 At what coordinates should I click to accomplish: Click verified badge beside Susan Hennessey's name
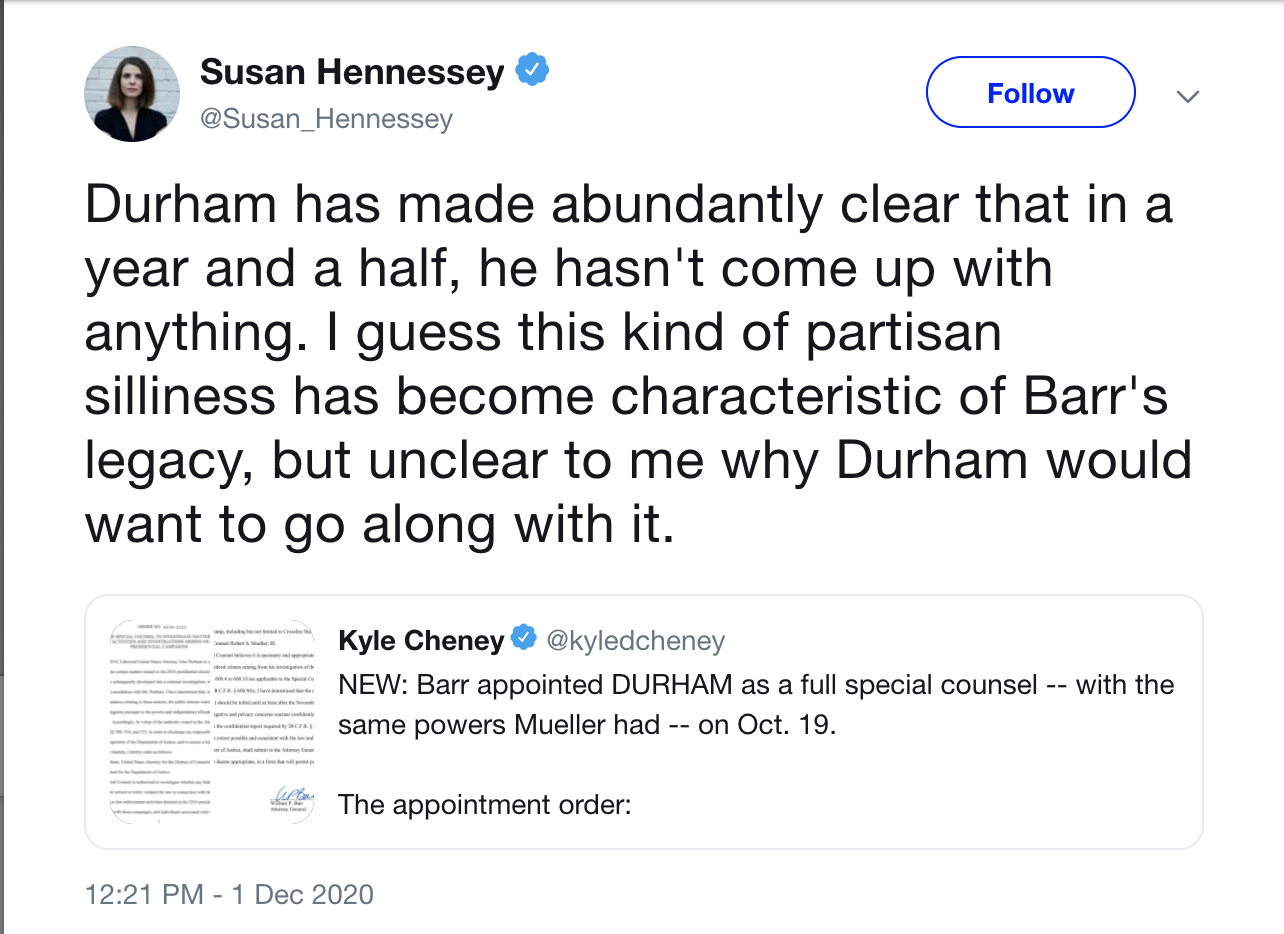531,72
